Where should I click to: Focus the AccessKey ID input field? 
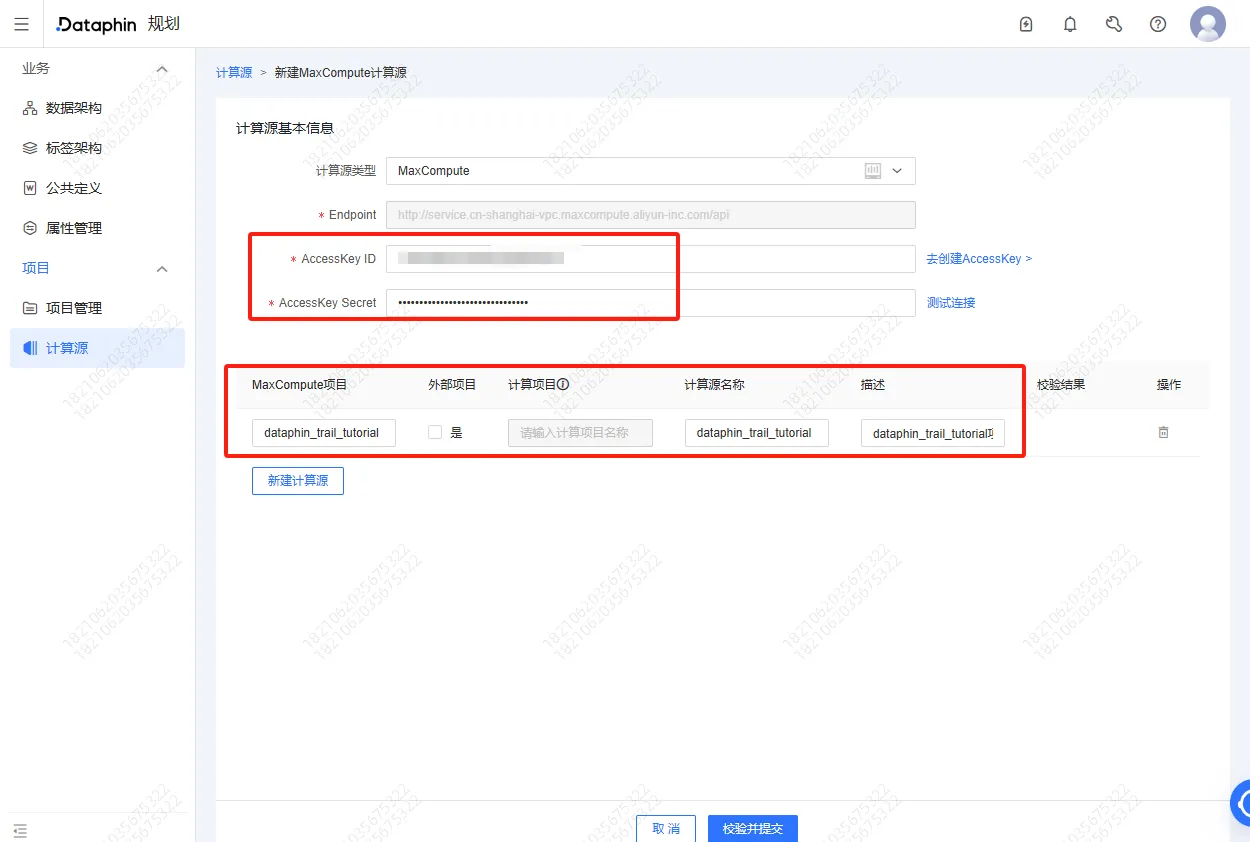[x=650, y=259]
